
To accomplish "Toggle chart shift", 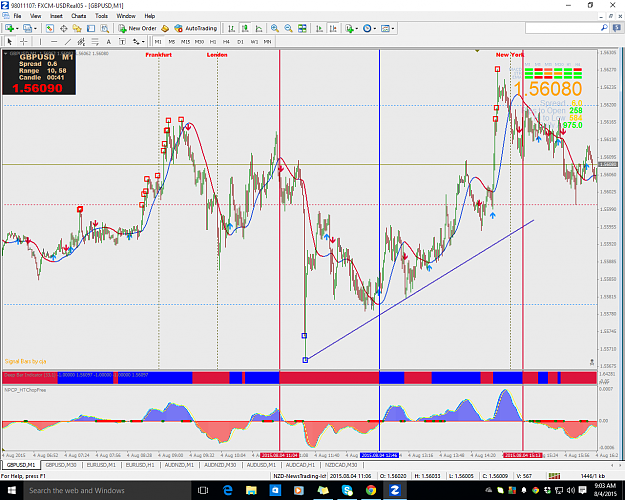I will (x=333, y=28).
